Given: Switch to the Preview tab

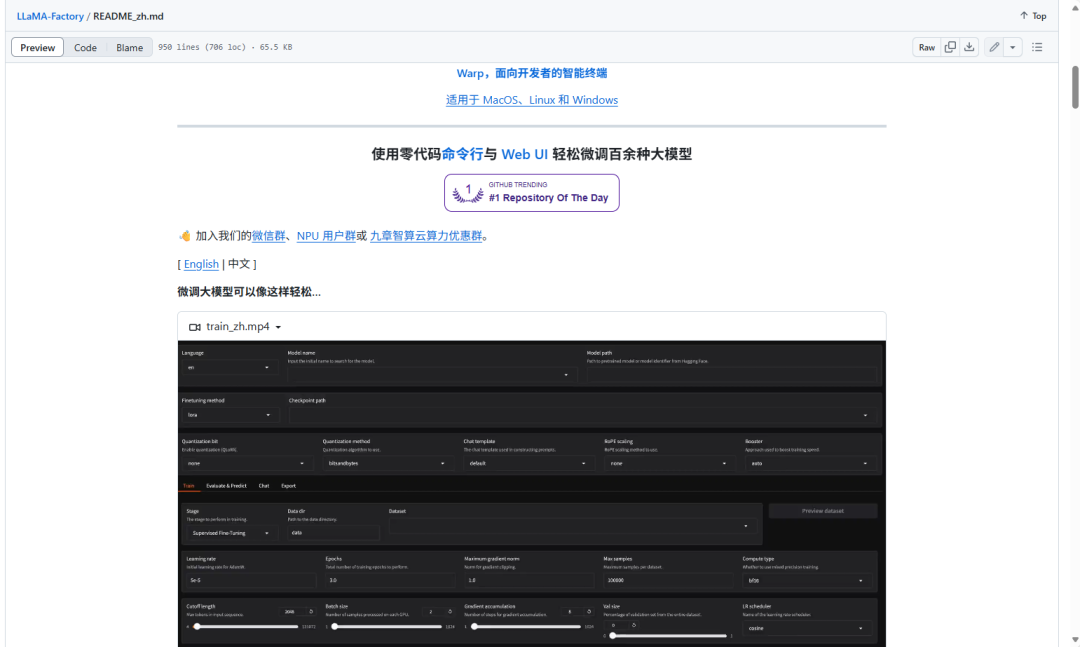Looking at the screenshot, I should point(37,47).
